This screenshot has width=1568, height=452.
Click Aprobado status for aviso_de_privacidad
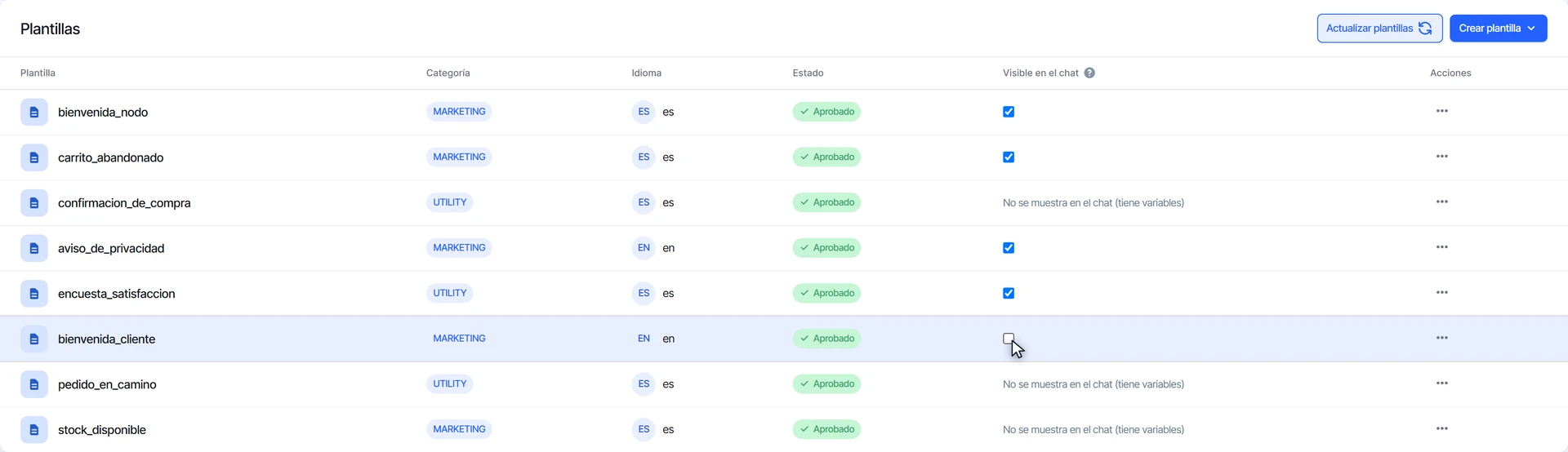click(x=826, y=248)
